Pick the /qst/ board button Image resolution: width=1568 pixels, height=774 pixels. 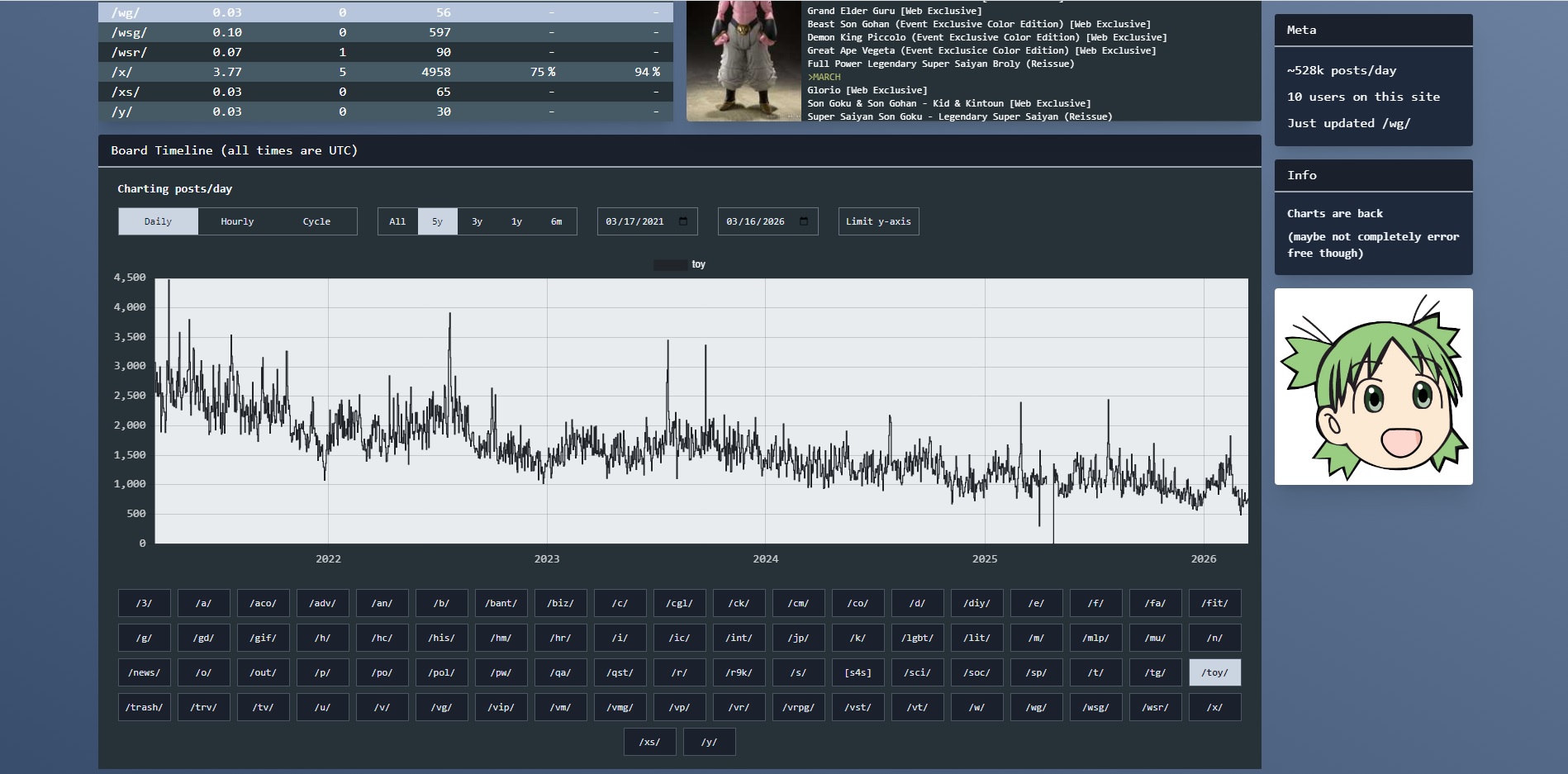[x=620, y=672]
